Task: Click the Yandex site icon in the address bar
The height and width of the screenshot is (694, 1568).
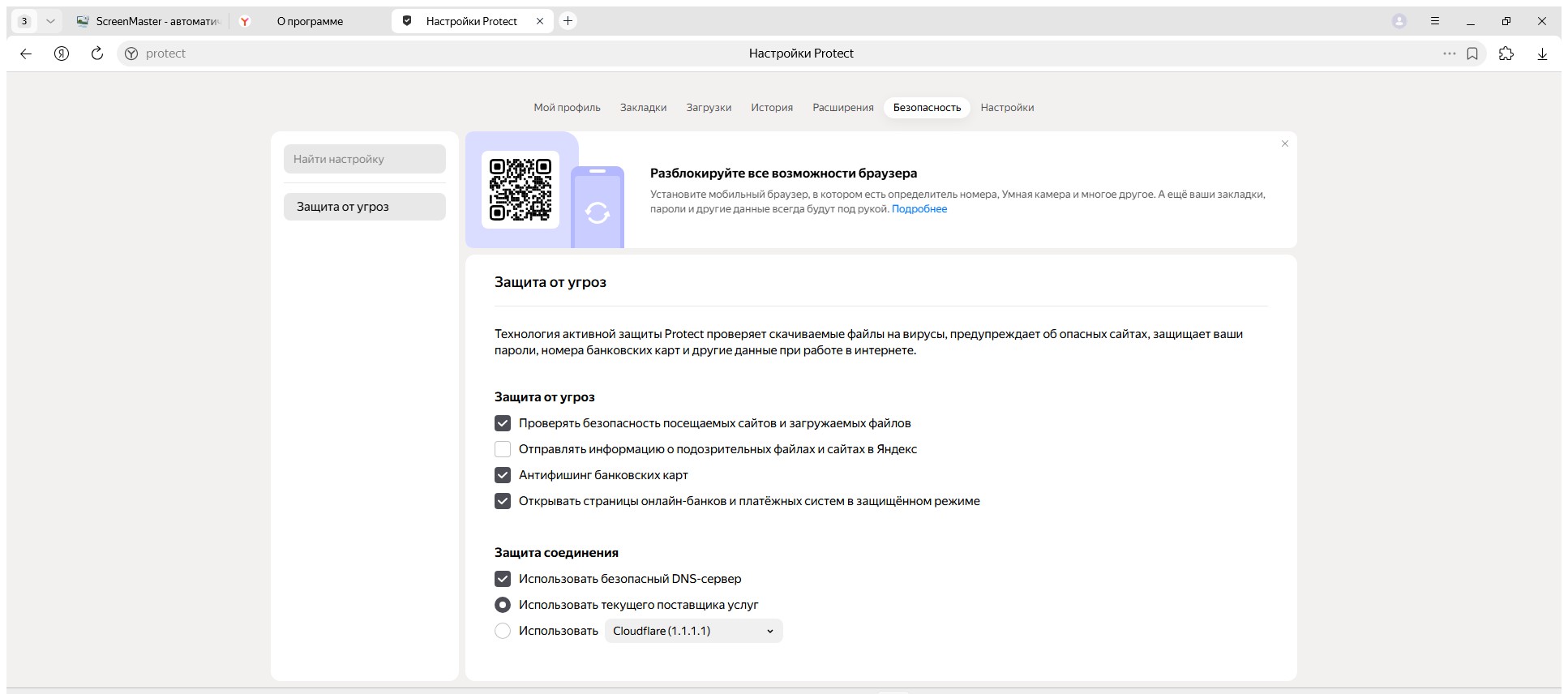Action: (x=131, y=54)
